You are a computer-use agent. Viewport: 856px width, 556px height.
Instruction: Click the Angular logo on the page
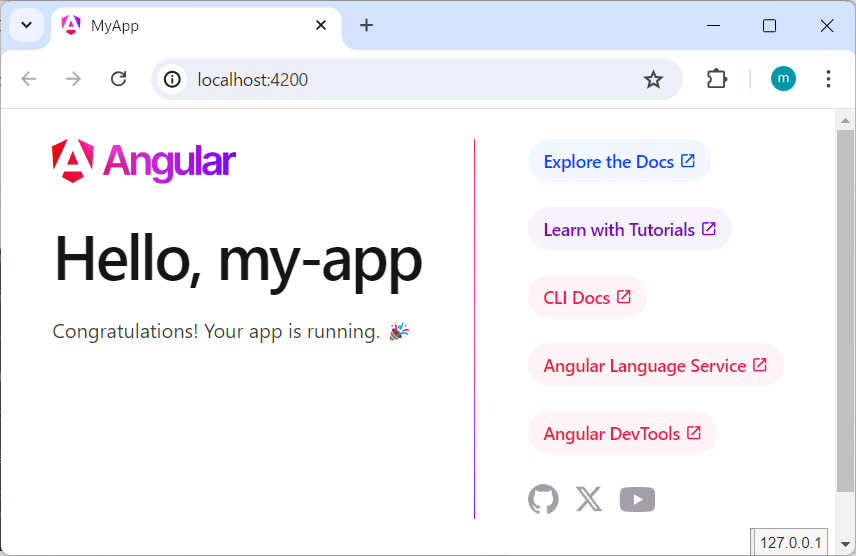(x=144, y=161)
